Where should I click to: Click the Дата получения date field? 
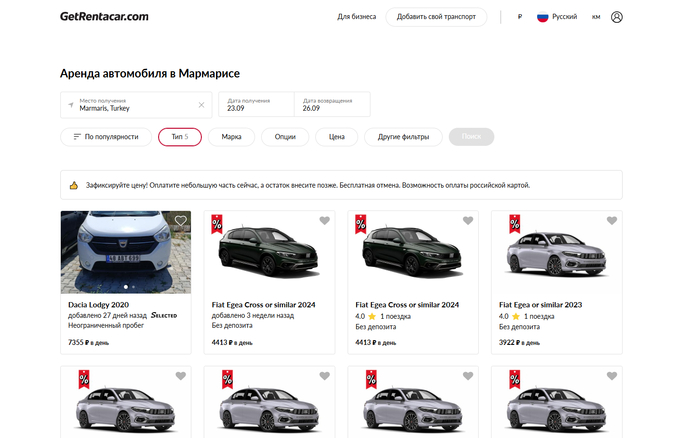tap(255, 104)
